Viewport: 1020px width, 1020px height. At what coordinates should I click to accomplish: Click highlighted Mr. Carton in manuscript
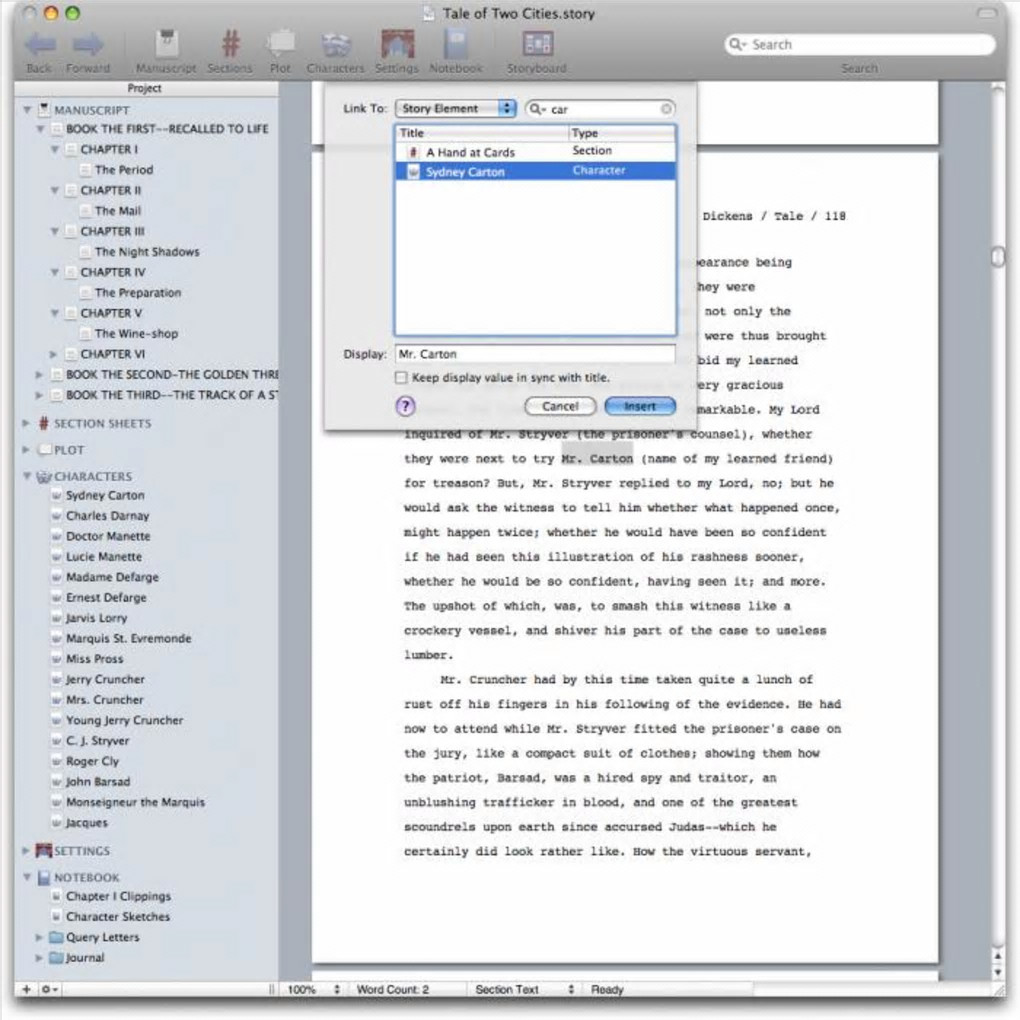pyautogui.click(x=597, y=459)
